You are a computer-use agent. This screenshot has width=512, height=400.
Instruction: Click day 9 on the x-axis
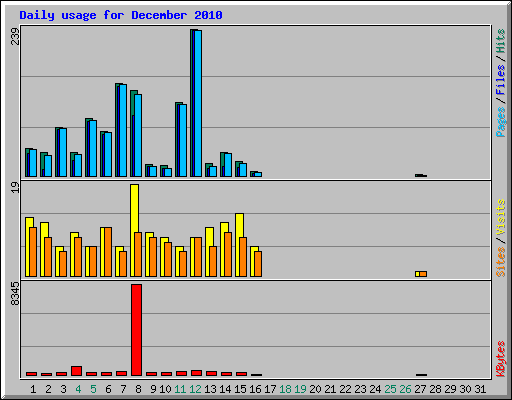[153, 389]
